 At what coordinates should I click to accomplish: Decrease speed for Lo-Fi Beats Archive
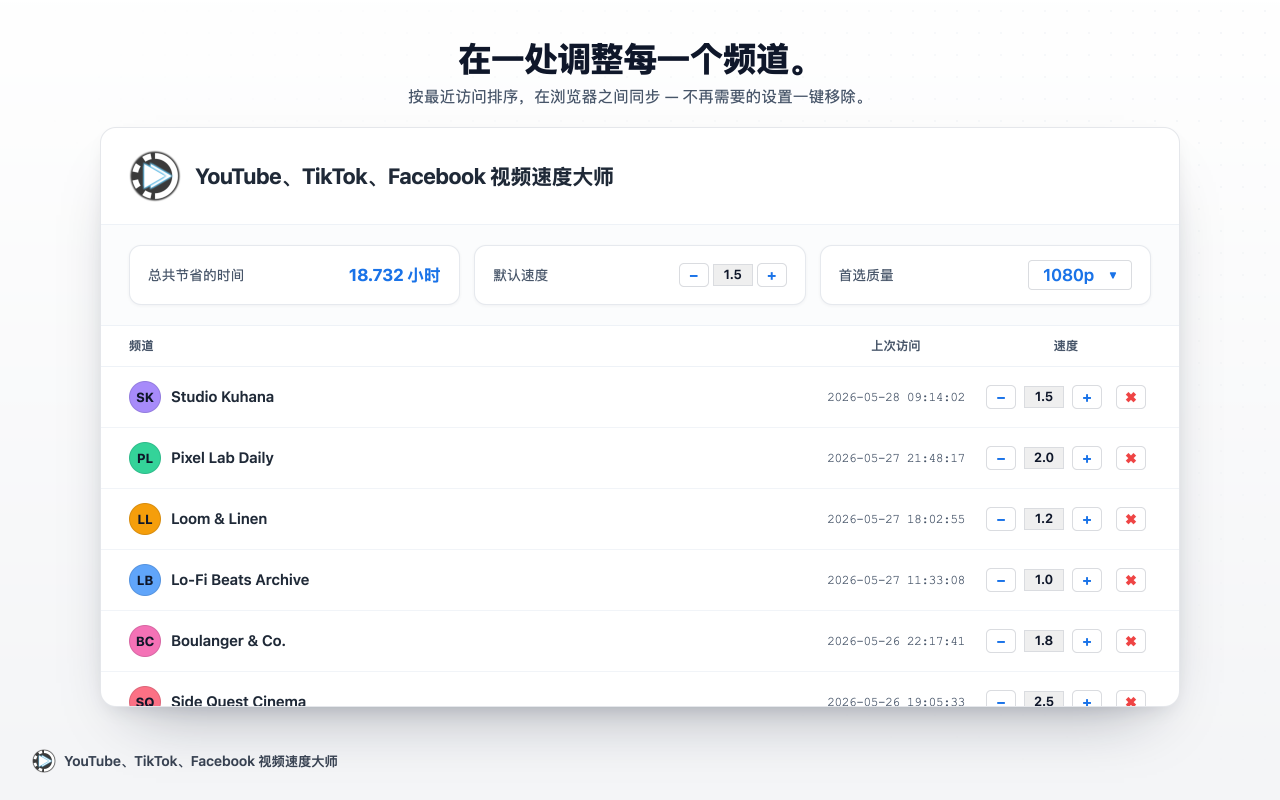click(x=1001, y=580)
